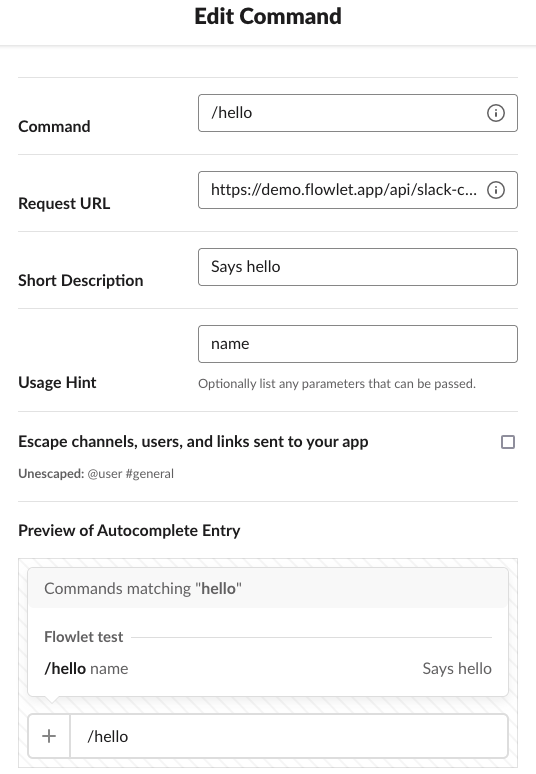Click the 'Unescaped: @user #general' example text

pos(96,473)
